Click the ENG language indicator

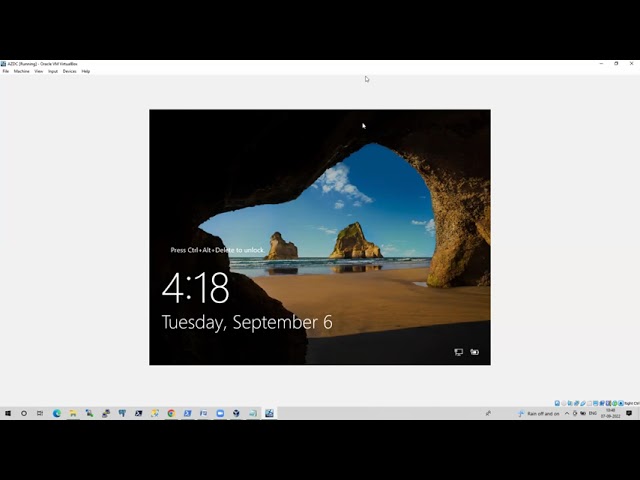coord(593,413)
